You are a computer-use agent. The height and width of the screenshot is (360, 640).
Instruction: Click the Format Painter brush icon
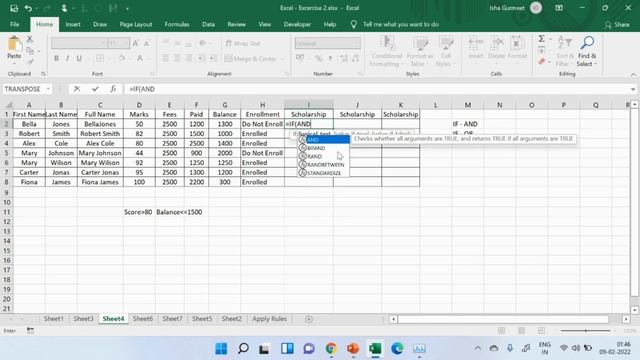30,62
